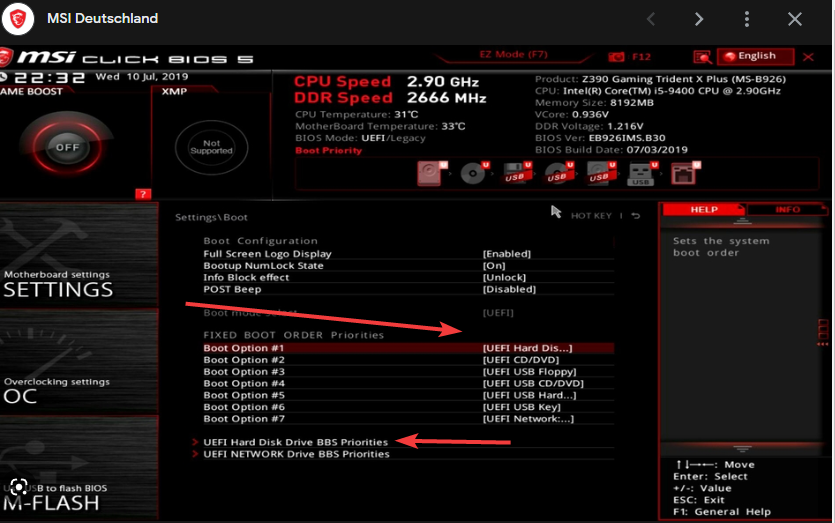Image resolution: width=835 pixels, height=523 pixels.
Task: Toggle the Game Boost OFF knob
Action: pyautogui.click(x=67, y=147)
